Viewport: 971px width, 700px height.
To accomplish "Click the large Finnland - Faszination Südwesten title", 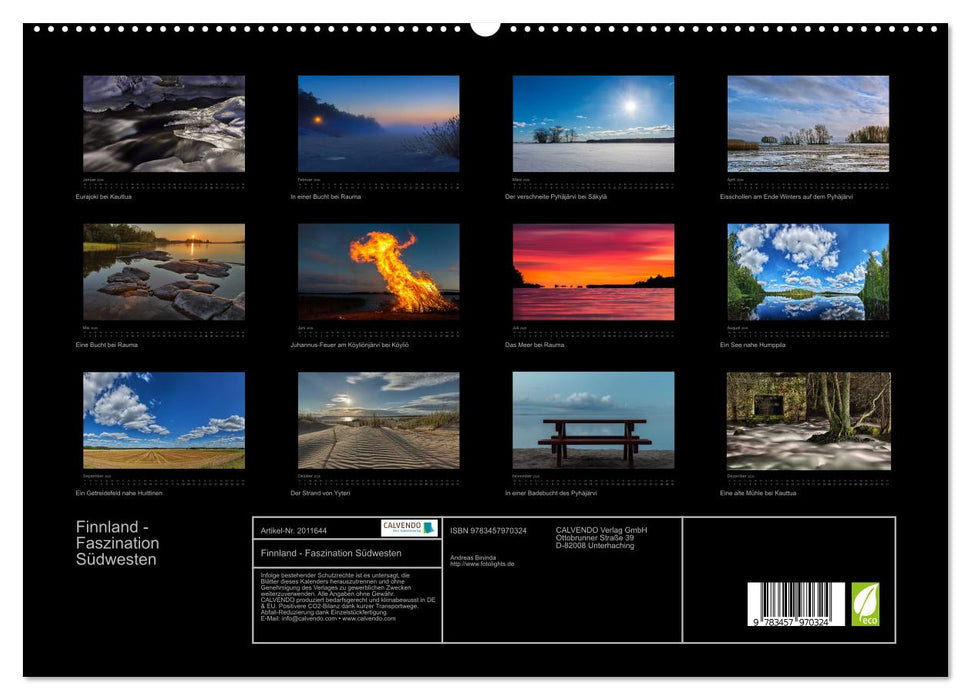I will 117,543.
